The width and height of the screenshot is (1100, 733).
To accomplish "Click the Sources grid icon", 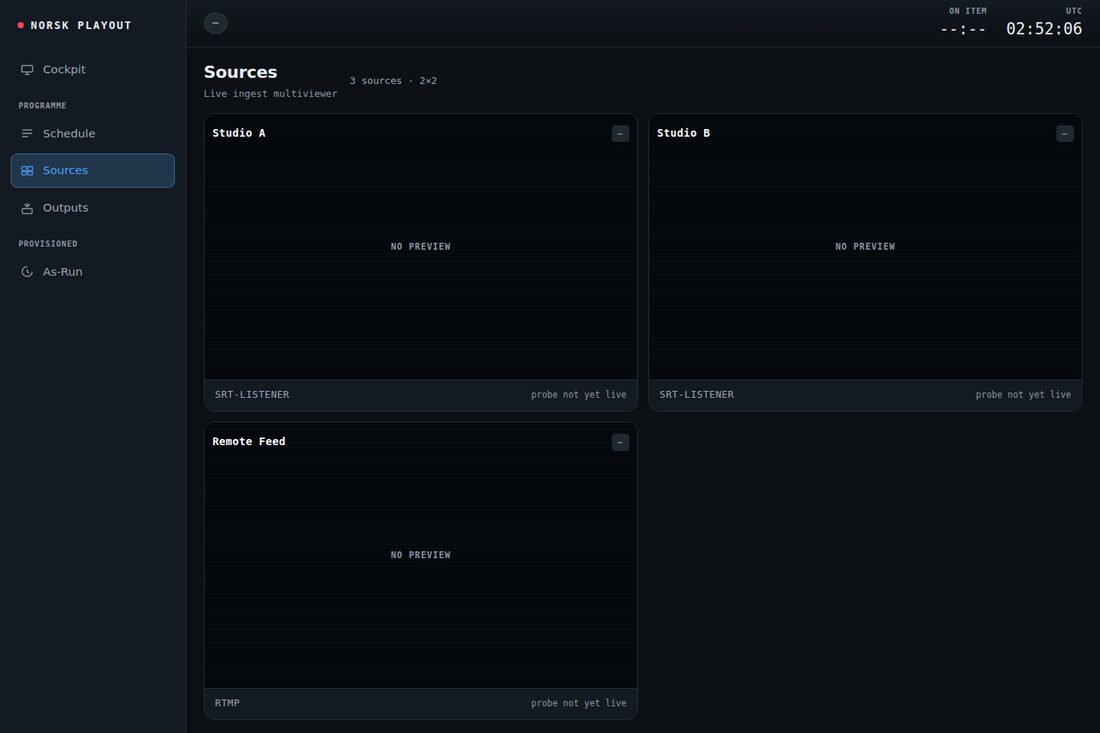I will [27, 170].
